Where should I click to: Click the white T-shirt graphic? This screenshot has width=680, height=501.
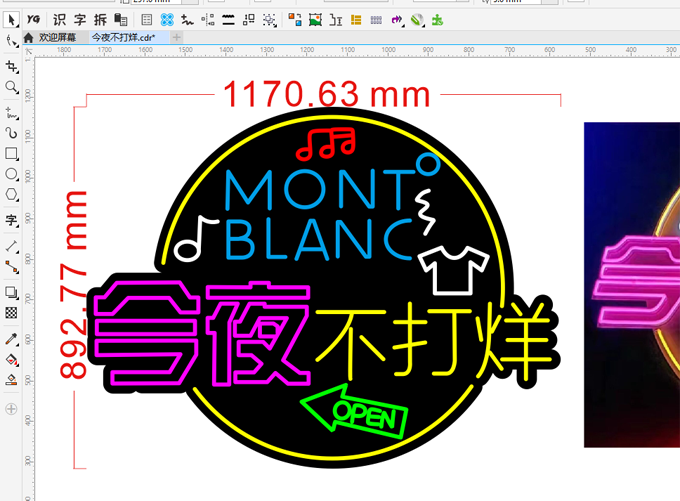coord(454,270)
